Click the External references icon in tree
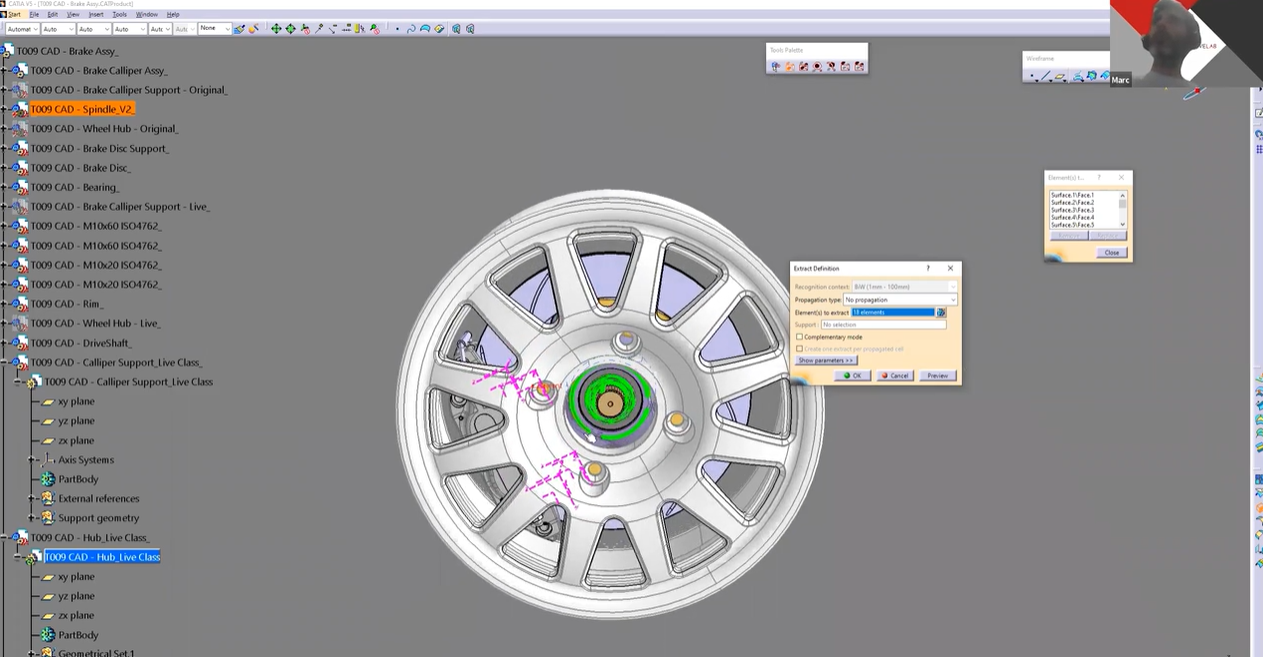This screenshot has height=657, width=1263. click(47, 499)
